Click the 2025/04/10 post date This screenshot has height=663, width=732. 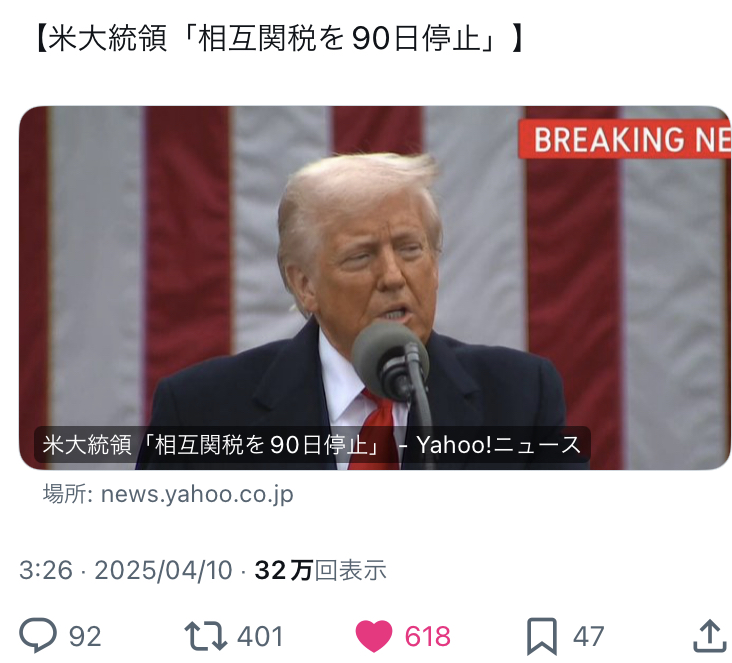click(x=163, y=570)
